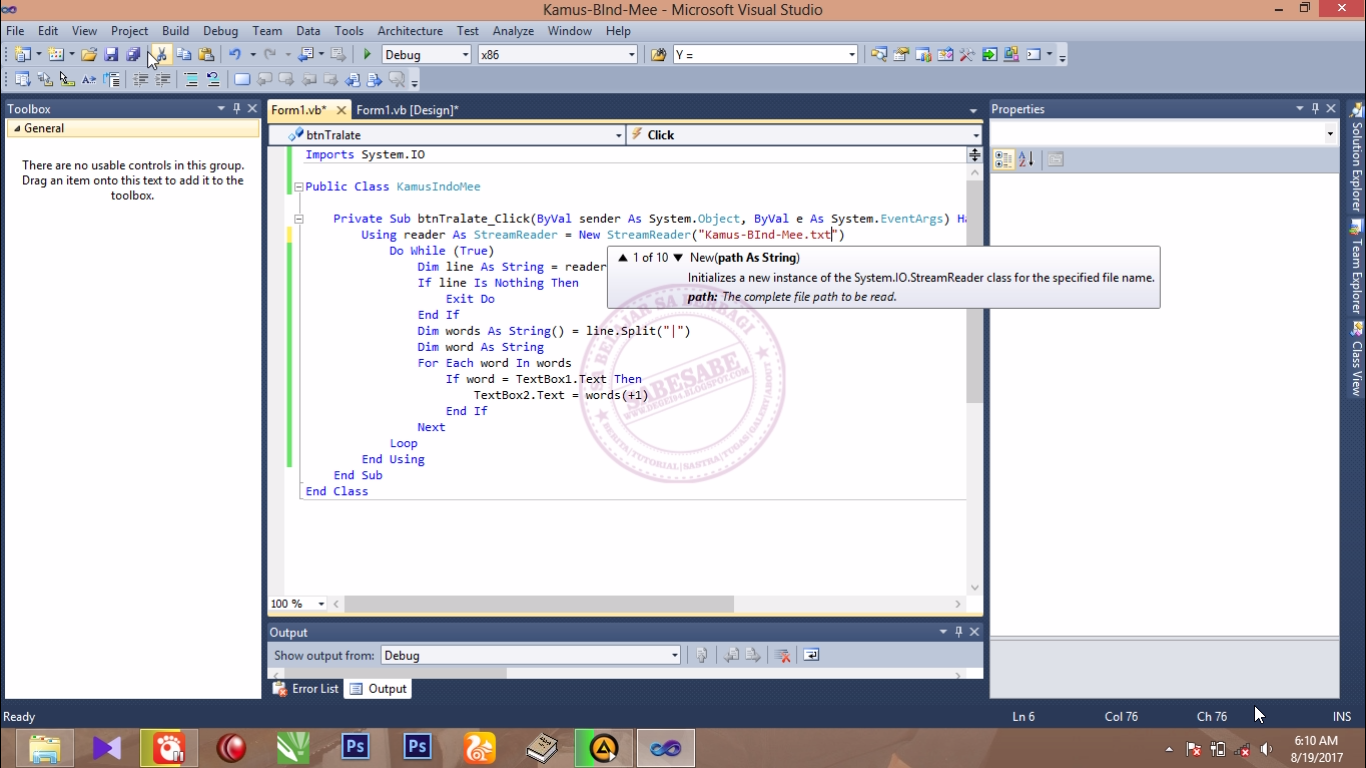Toggle auto-hide pin on the Properties panel
The image size is (1366, 768).
(x=1315, y=108)
